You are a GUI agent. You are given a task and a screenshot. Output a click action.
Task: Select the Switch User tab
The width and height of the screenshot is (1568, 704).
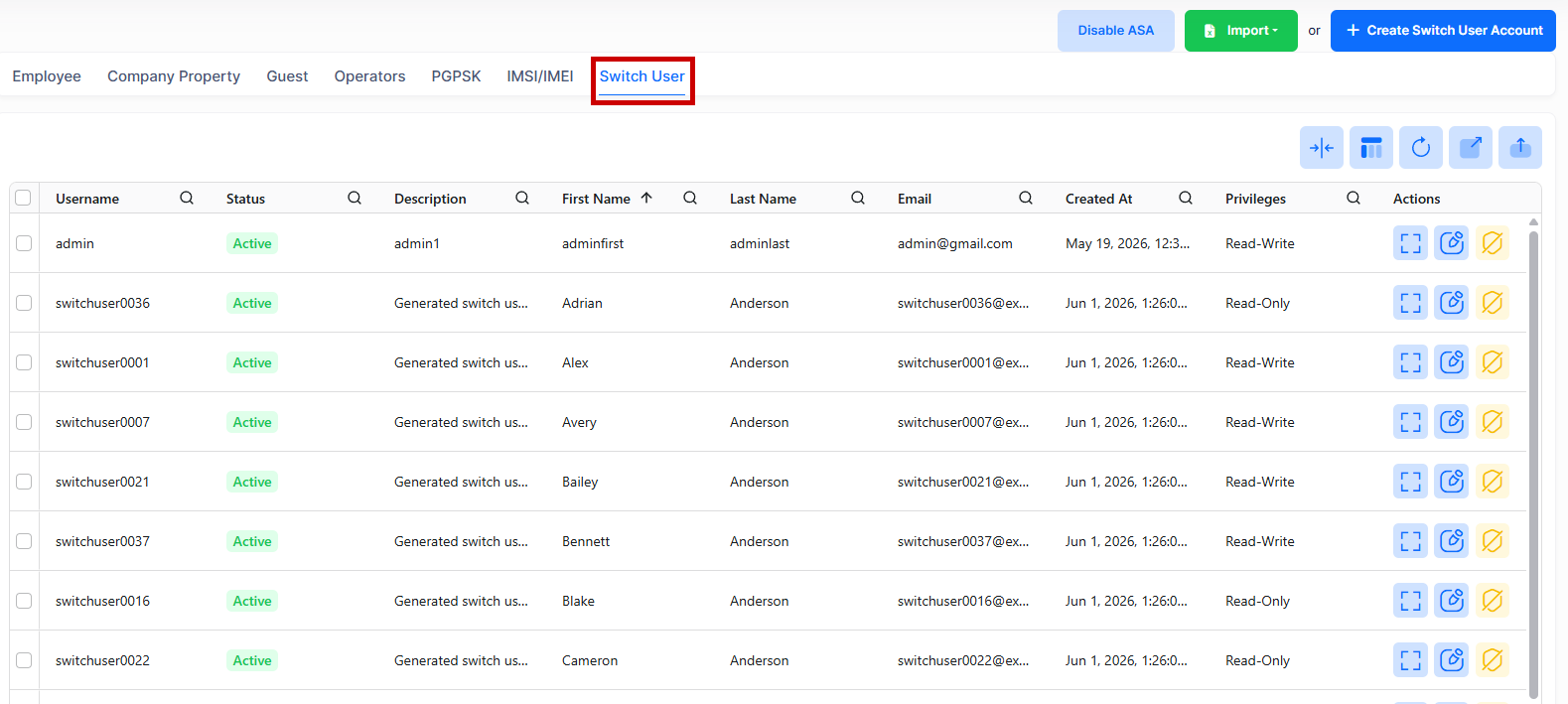641,76
